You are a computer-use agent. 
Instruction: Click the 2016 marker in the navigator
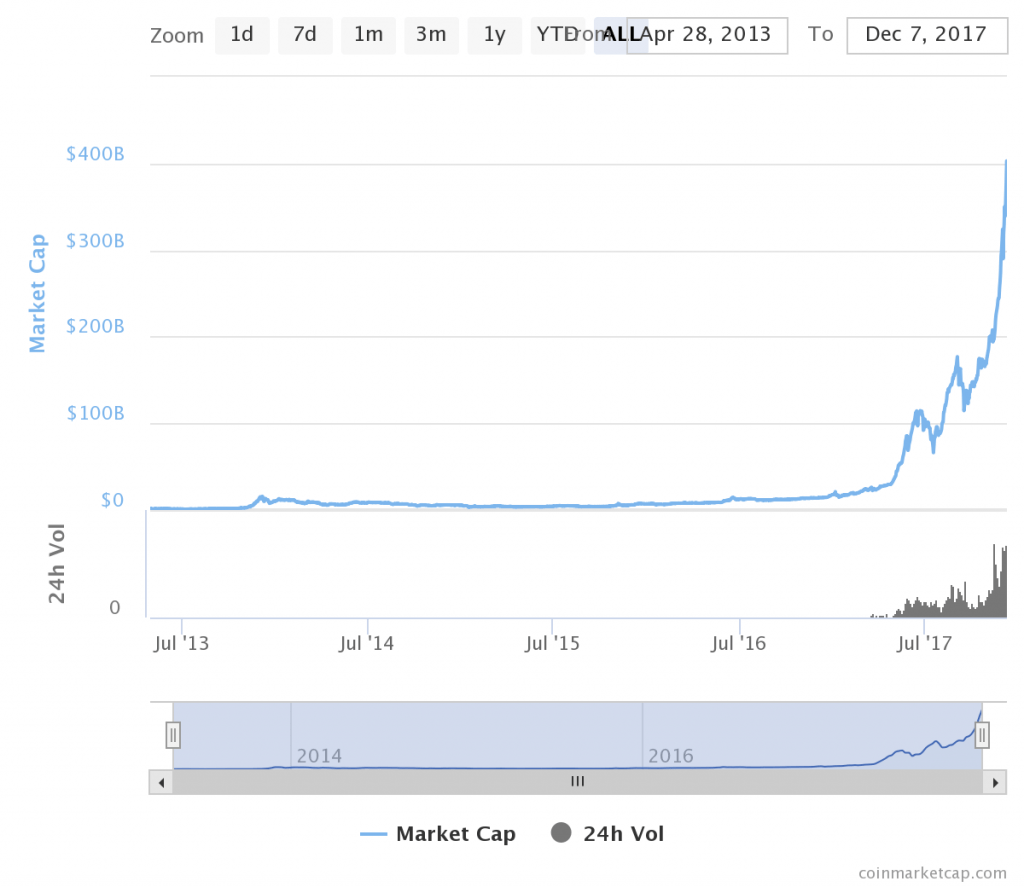671,755
